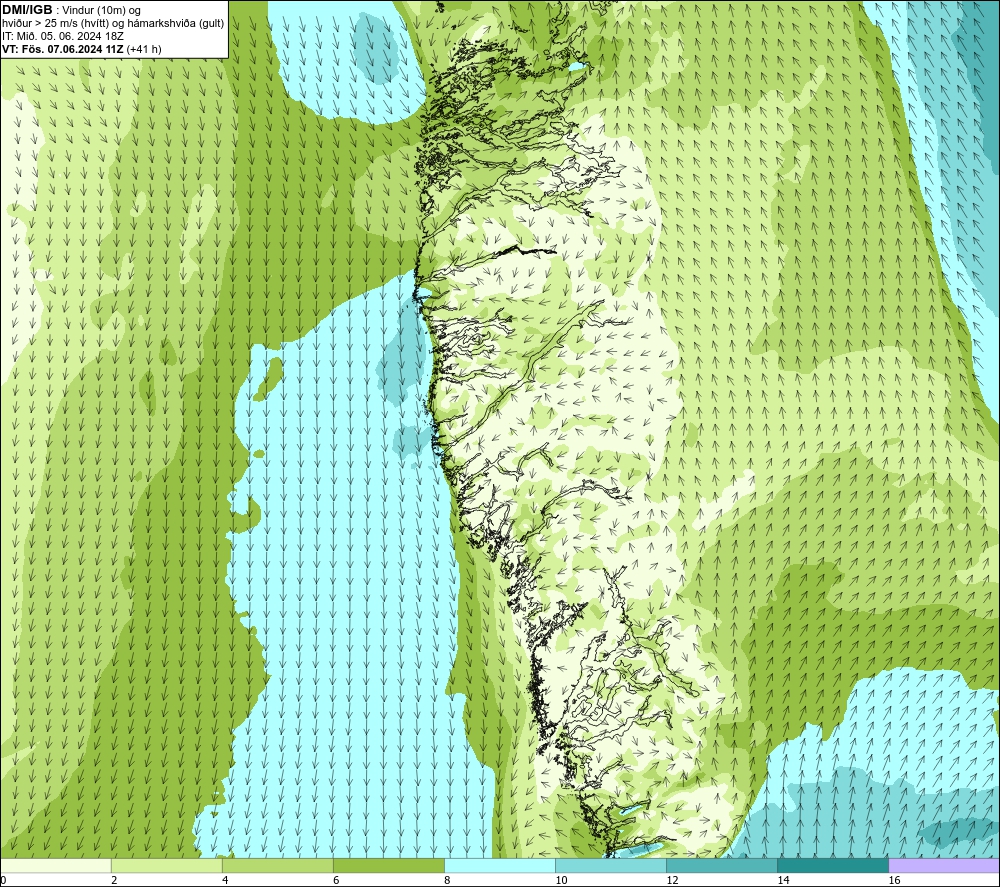
Task: Click the 'Vindur (10m) og' label
Action: click(102, 10)
